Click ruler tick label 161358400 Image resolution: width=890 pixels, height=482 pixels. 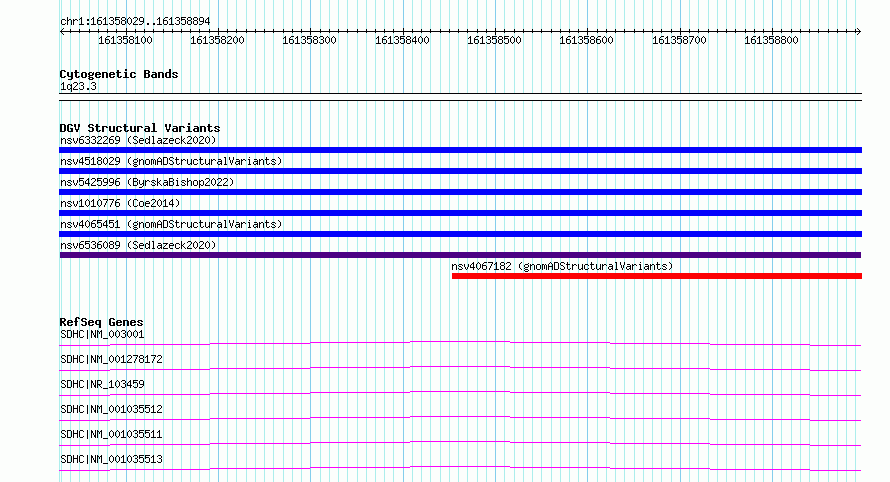402,40
